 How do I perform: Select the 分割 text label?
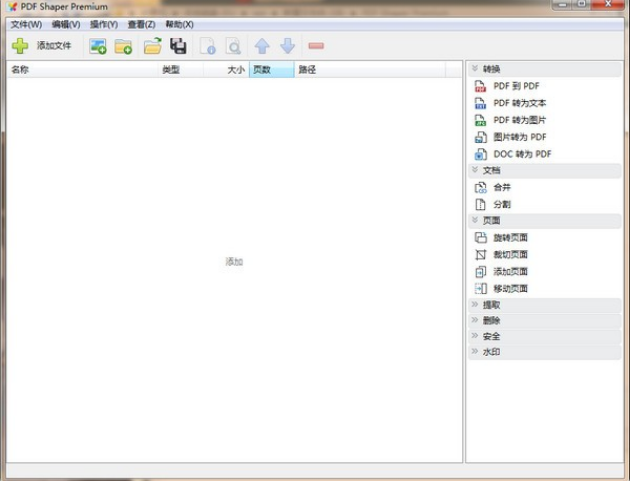tap(502, 204)
